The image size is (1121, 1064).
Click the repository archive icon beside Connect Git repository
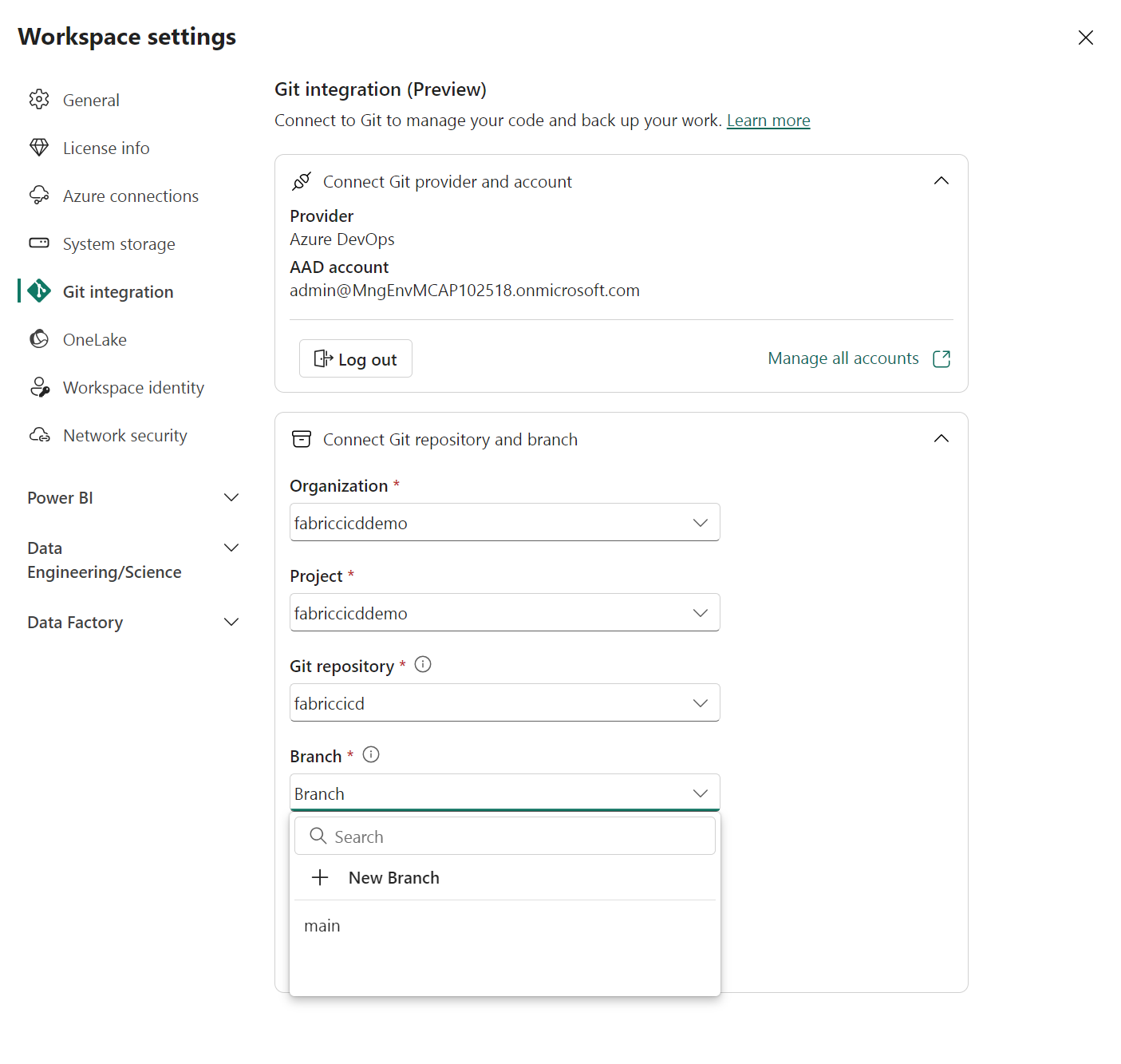pos(302,439)
